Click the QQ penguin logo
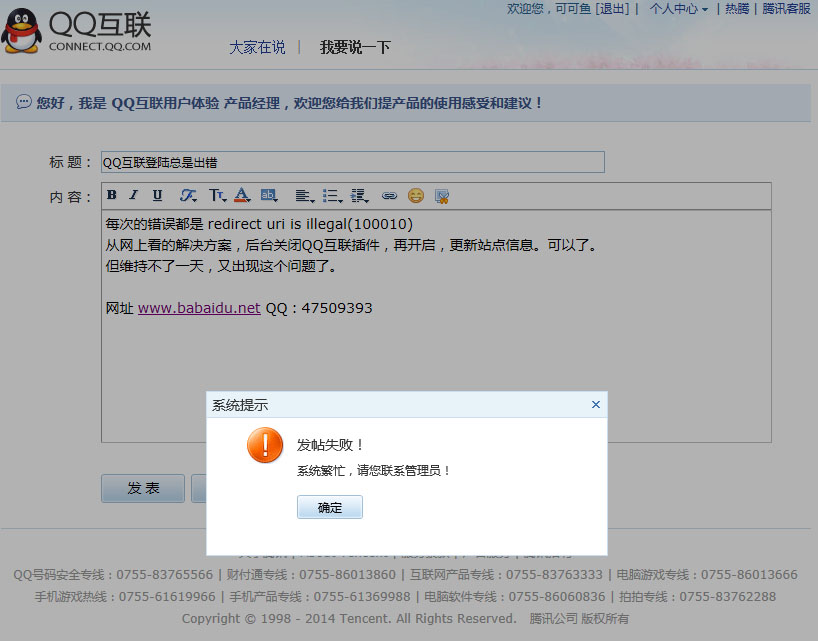 (x=21, y=30)
